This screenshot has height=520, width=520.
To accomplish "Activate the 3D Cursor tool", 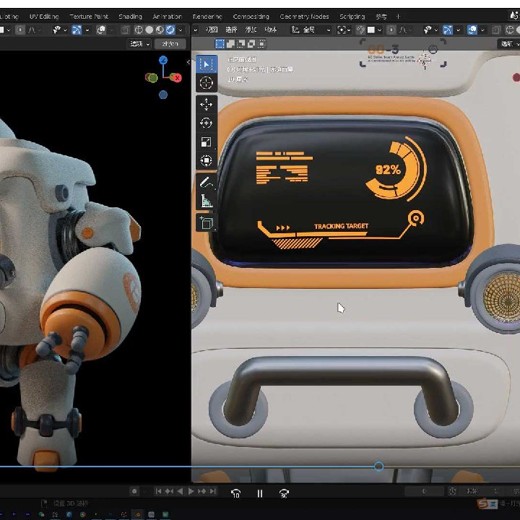I will pyautogui.click(x=206, y=83).
